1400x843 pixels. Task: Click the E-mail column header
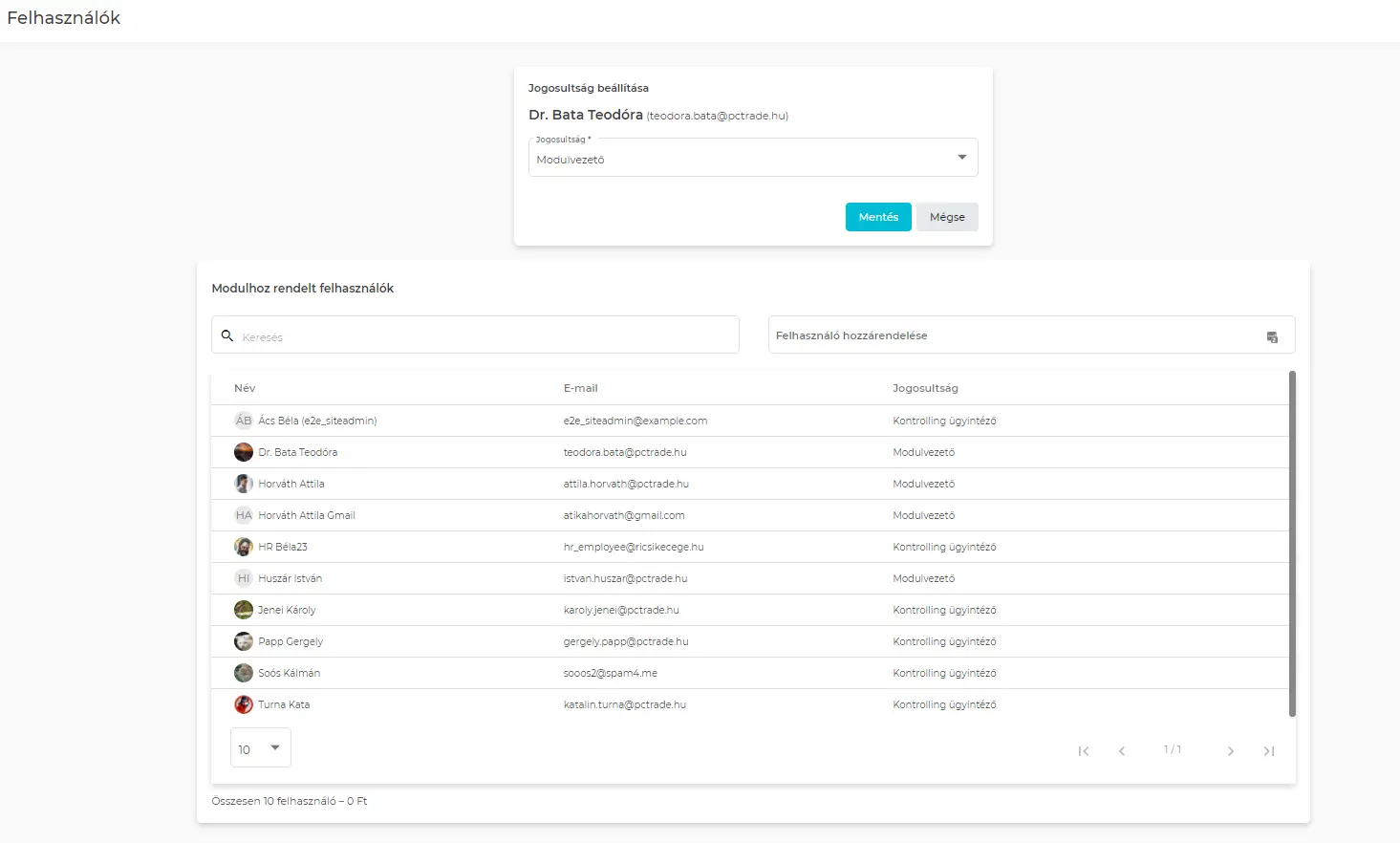(580, 388)
